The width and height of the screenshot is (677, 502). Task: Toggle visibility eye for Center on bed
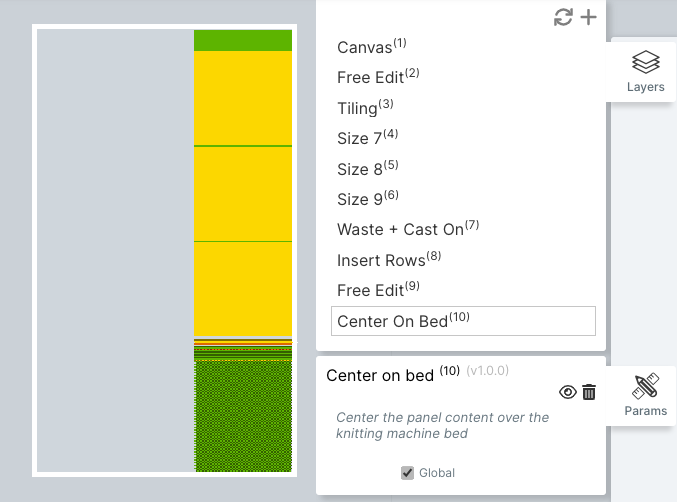(567, 392)
